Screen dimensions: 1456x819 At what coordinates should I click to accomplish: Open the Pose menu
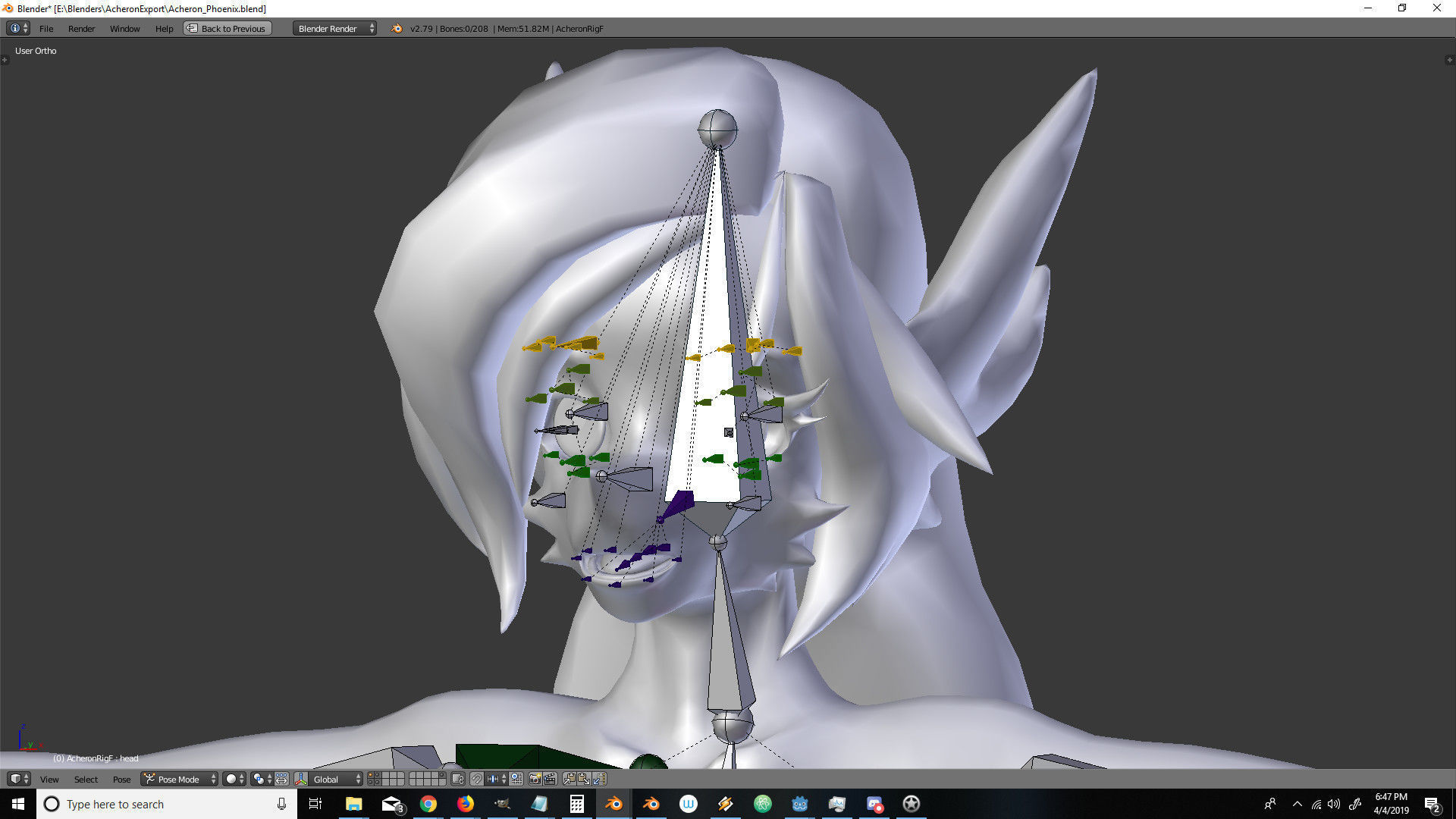(121, 780)
